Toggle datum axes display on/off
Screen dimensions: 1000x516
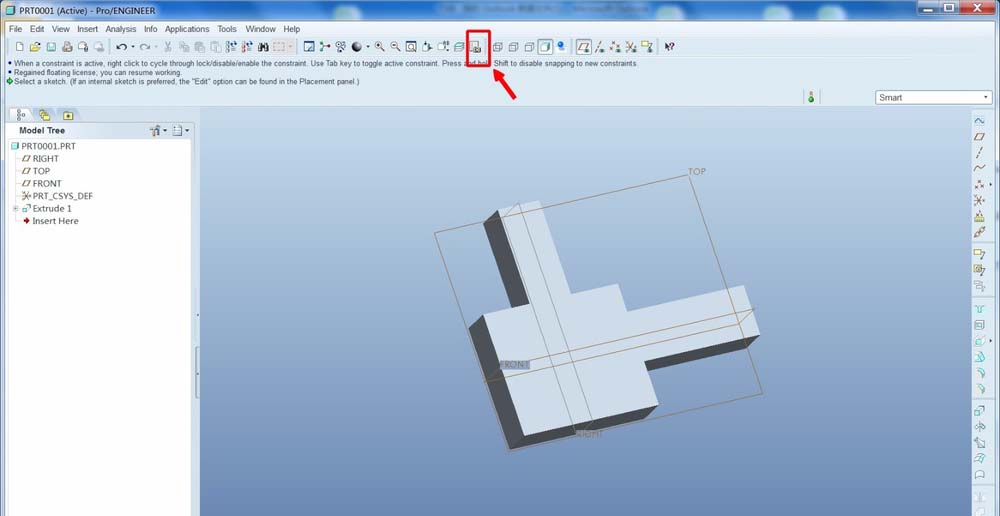pos(599,47)
